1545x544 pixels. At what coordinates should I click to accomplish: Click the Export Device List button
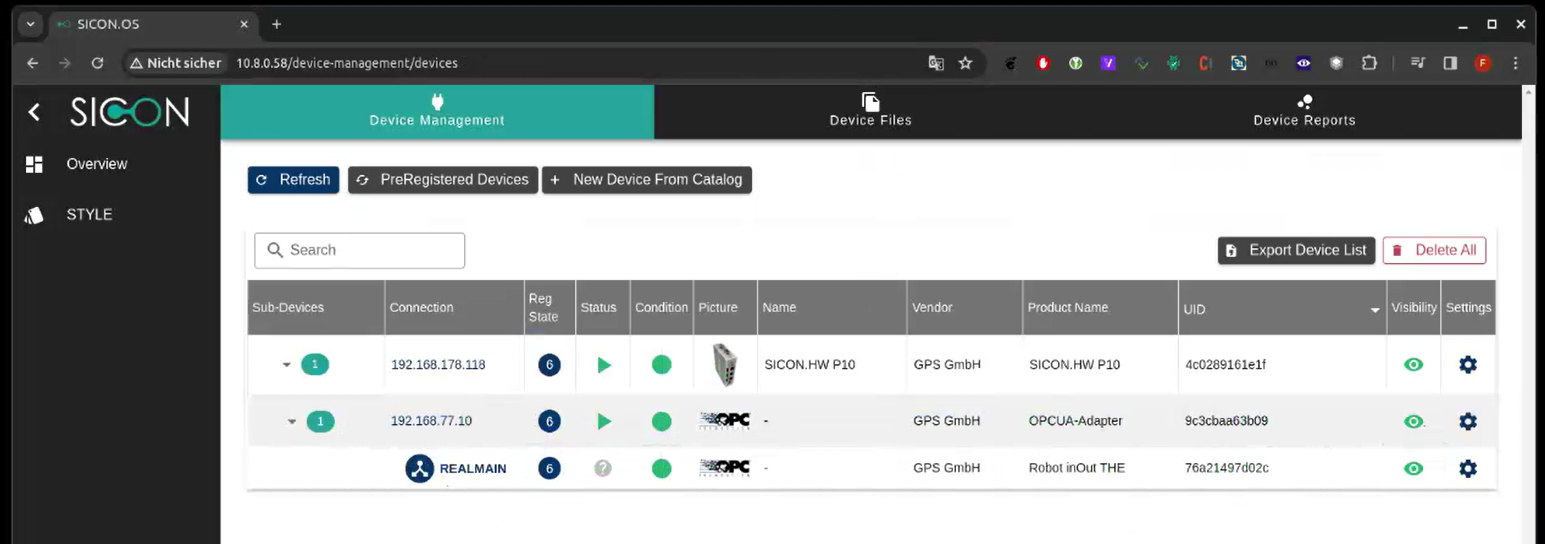(x=1296, y=250)
